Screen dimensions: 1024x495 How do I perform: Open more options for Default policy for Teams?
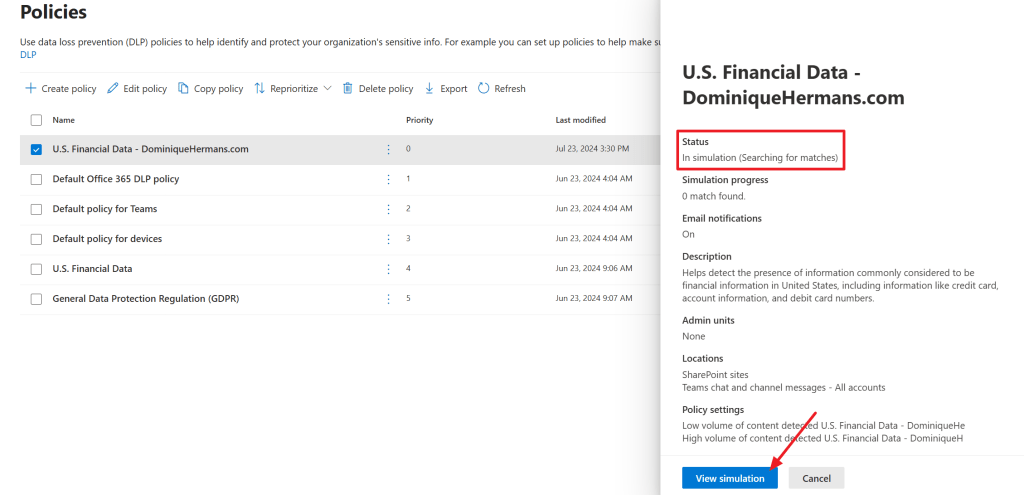pyautogui.click(x=389, y=209)
